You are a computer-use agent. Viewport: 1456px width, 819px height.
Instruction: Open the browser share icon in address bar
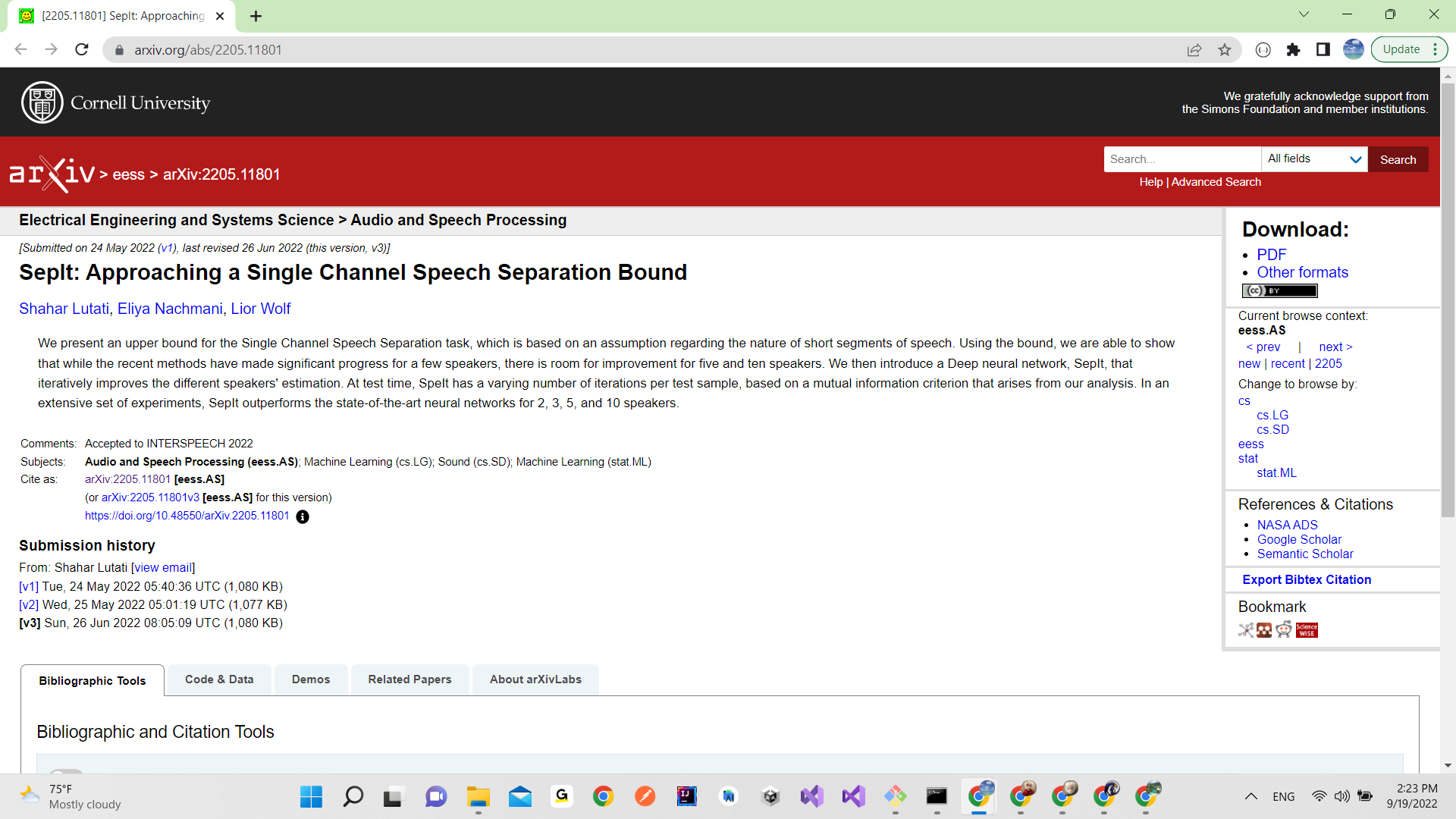click(x=1194, y=49)
